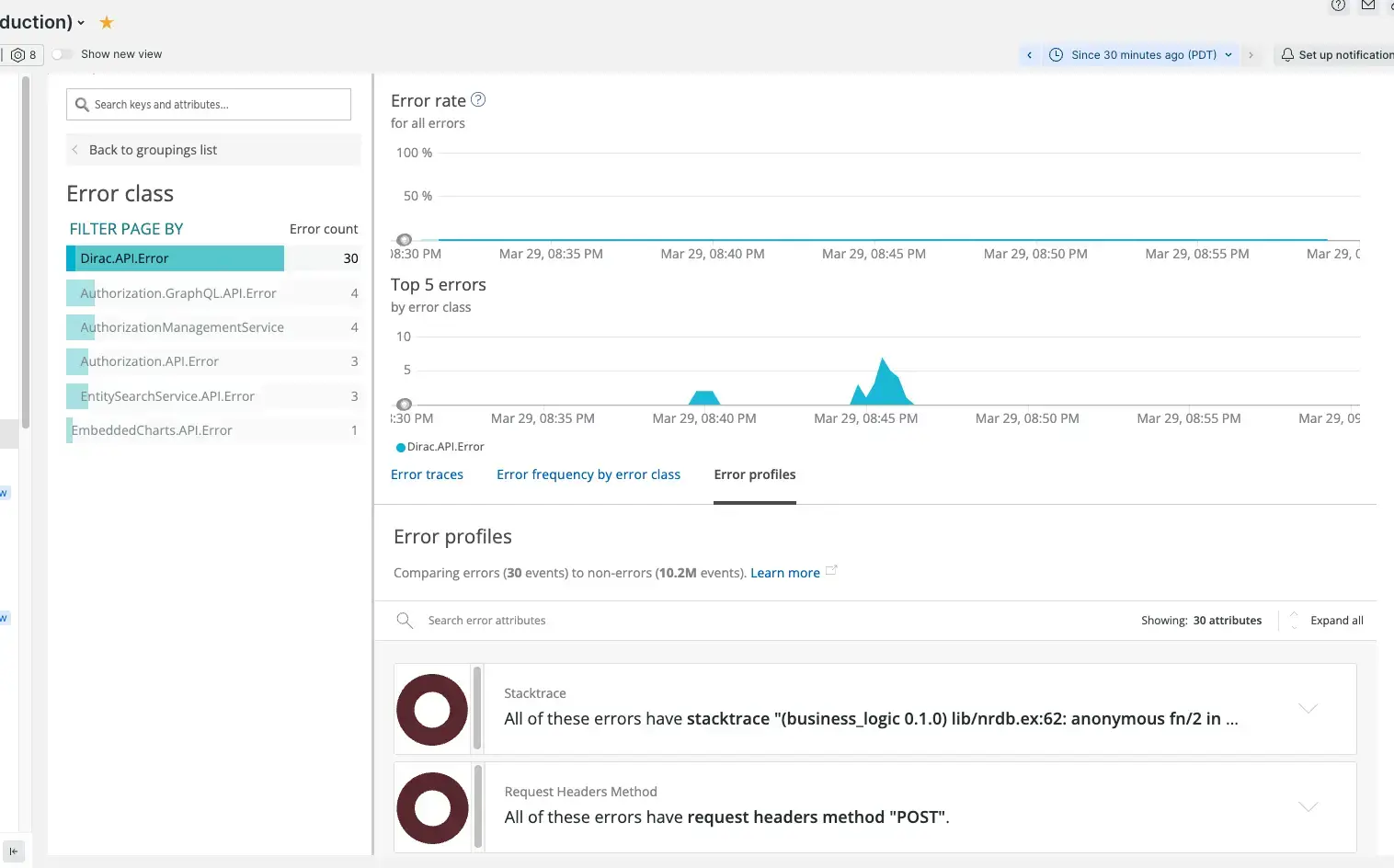The height and width of the screenshot is (868, 1394).
Task: Click the Stacktrace donut chart icon
Action: (432, 710)
